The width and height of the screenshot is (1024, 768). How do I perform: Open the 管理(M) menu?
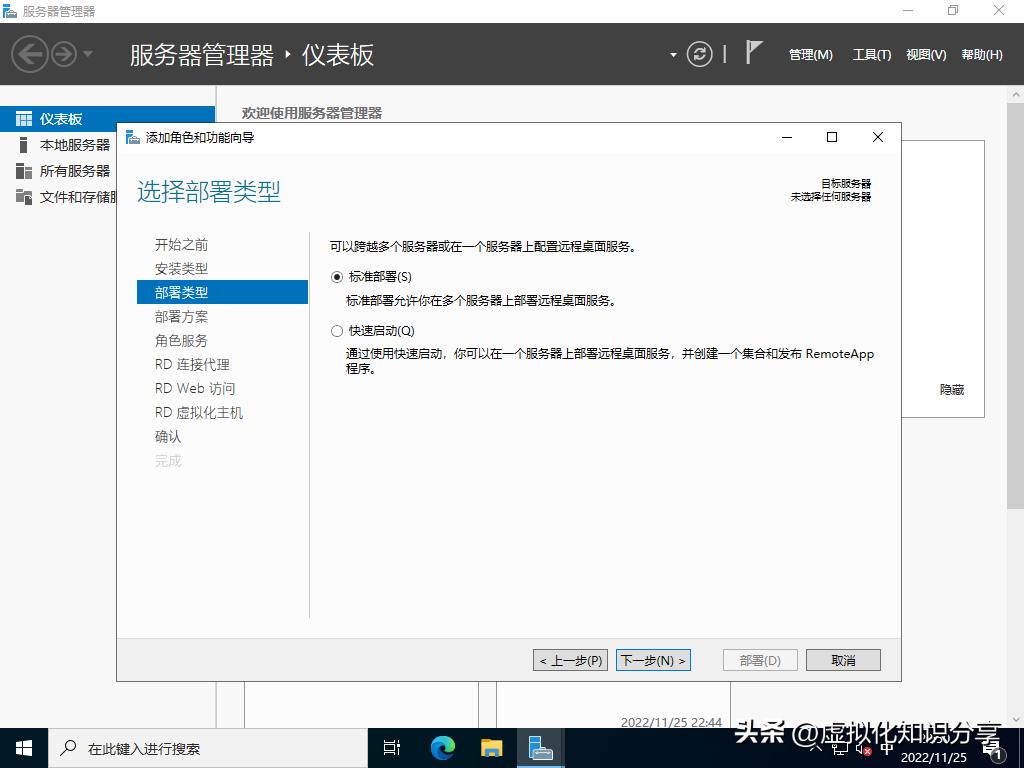[810, 55]
